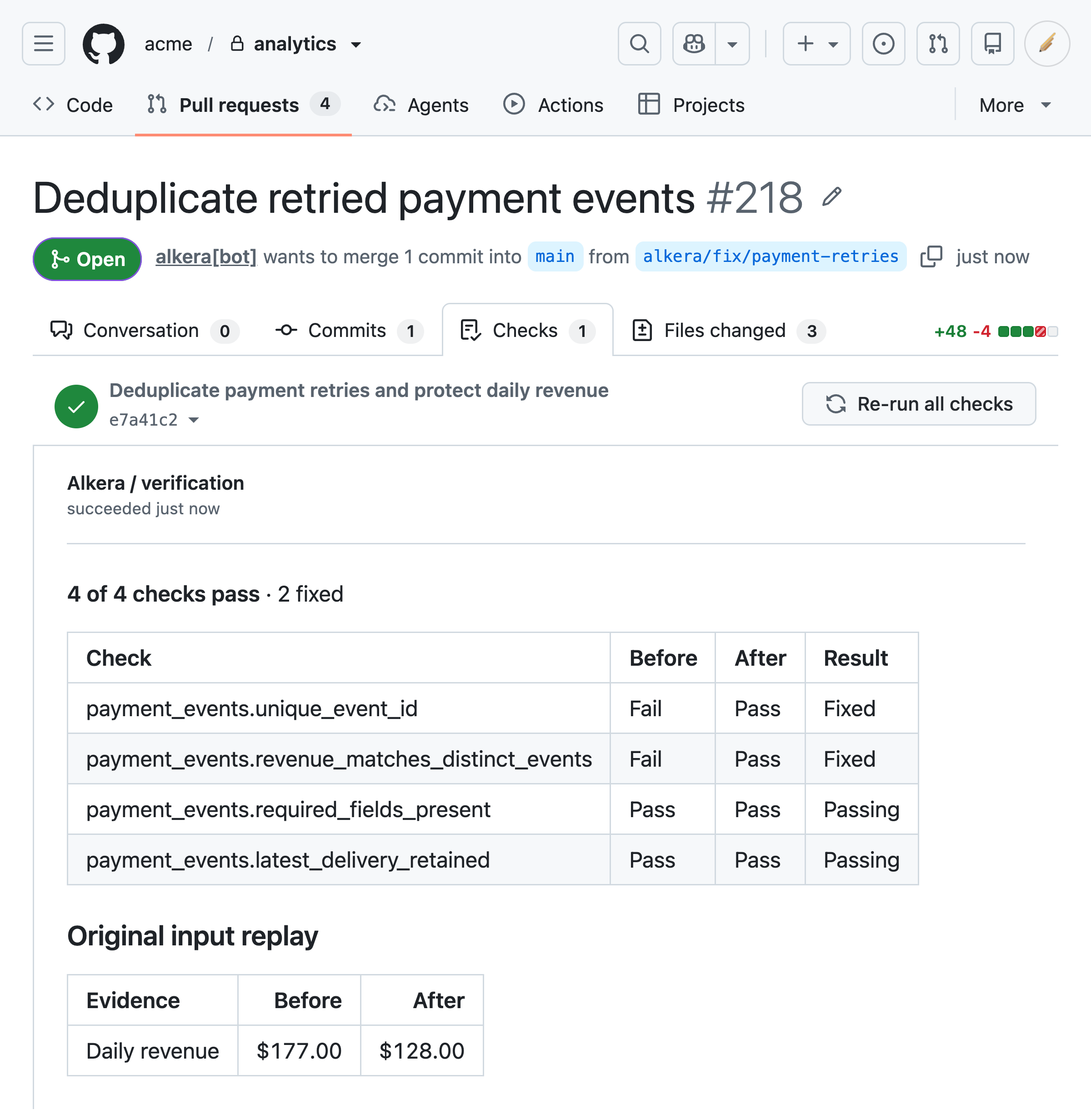
Task: Select the Checks tab
Action: click(x=528, y=331)
